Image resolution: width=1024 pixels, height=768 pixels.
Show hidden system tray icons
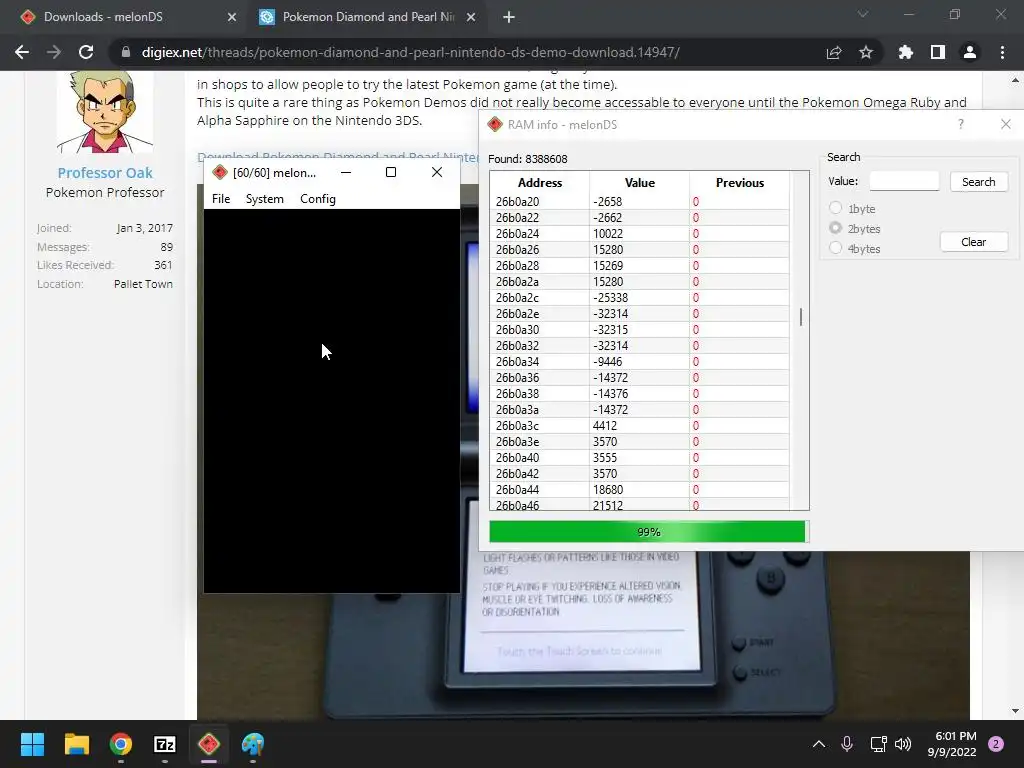[x=818, y=744]
